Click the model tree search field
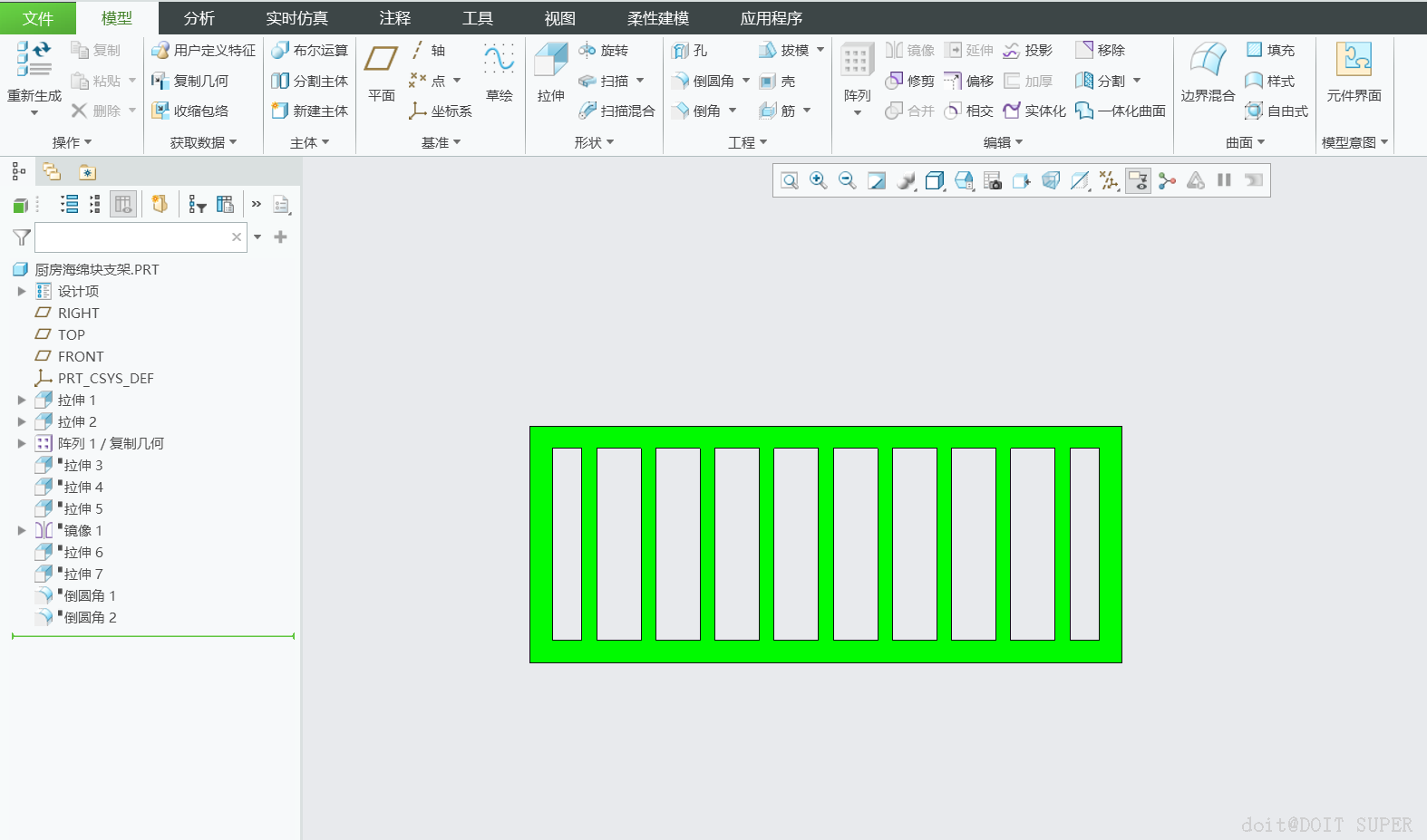Screen dimensions: 1427x840 134,237
